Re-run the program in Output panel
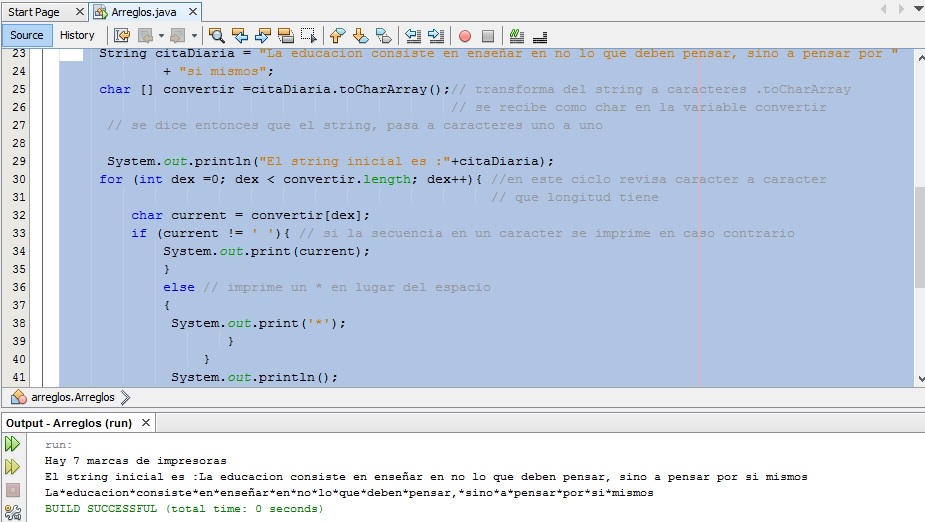Viewport: 925px width, 522px height. coord(13,444)
